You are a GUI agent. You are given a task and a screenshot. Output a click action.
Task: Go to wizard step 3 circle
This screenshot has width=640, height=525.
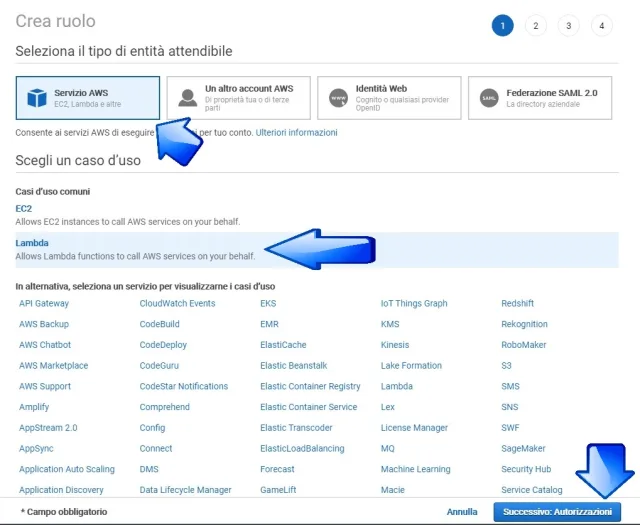[x=569, y=26]
